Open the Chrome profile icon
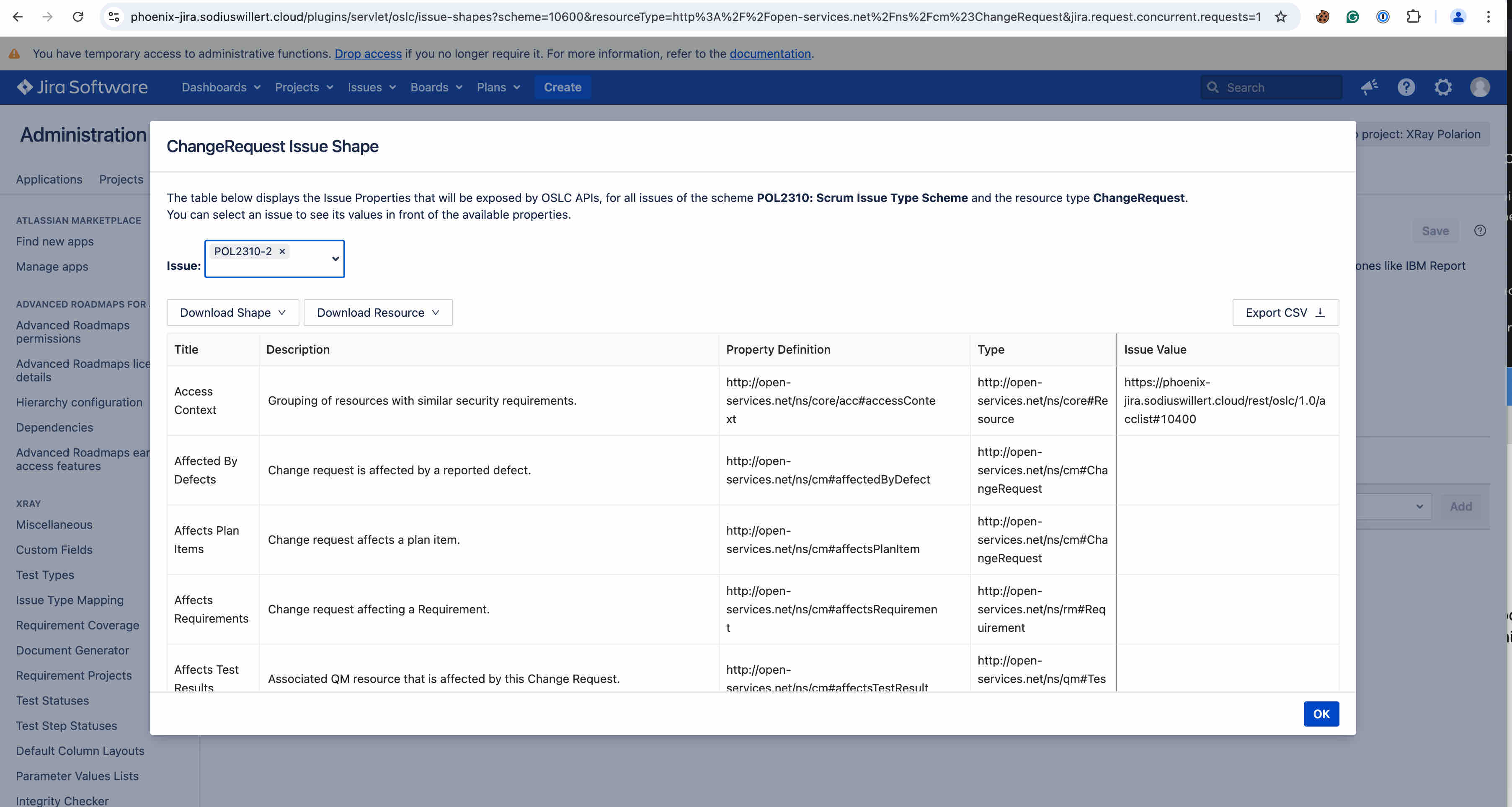1512x807 pixels. (1458, 17)
